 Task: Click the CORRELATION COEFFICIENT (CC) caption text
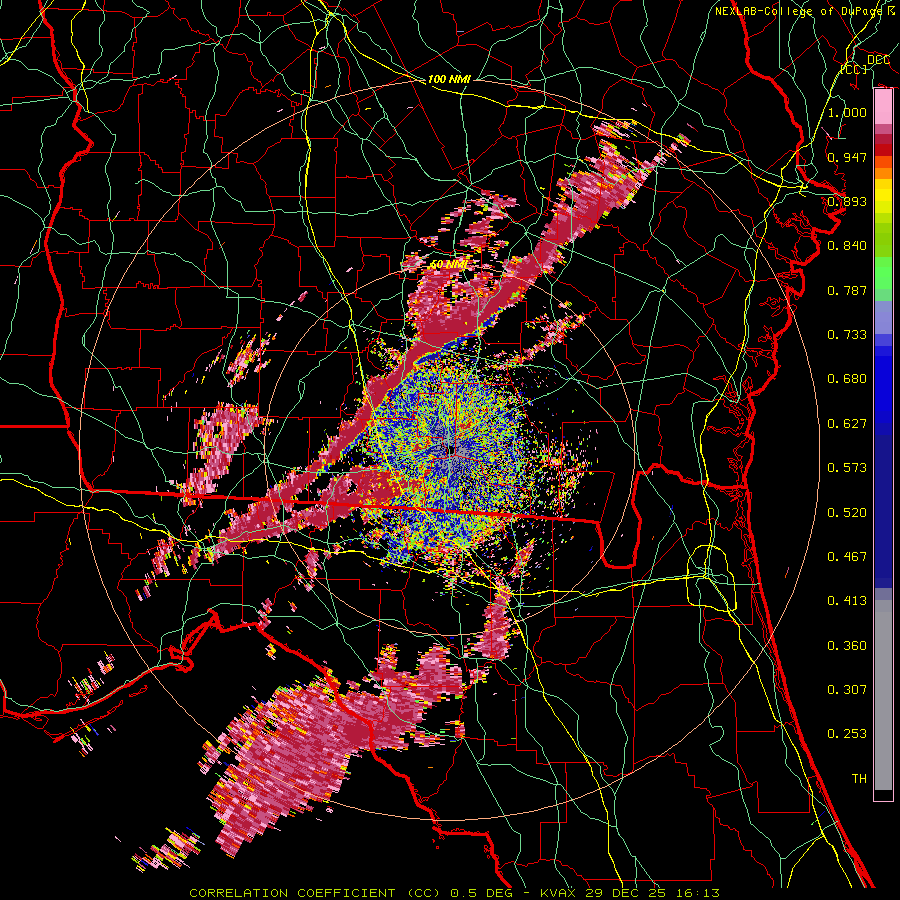click(x=315, y=893)
